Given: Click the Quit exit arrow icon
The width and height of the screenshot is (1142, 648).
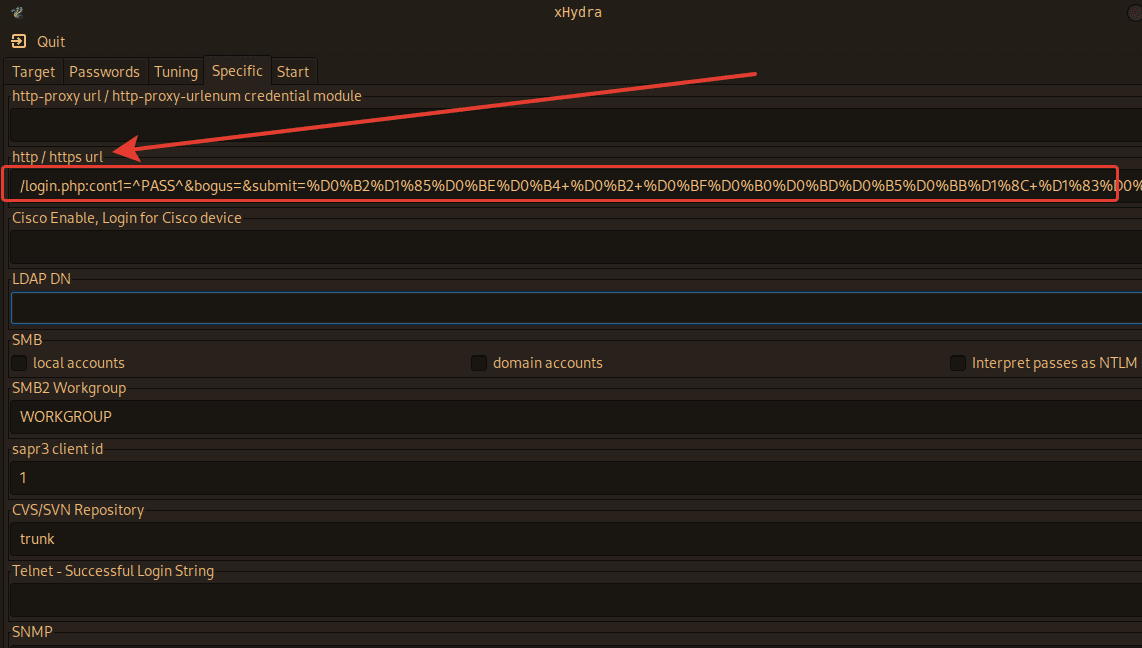Looking at the screenshot, I should click(19, 42).
